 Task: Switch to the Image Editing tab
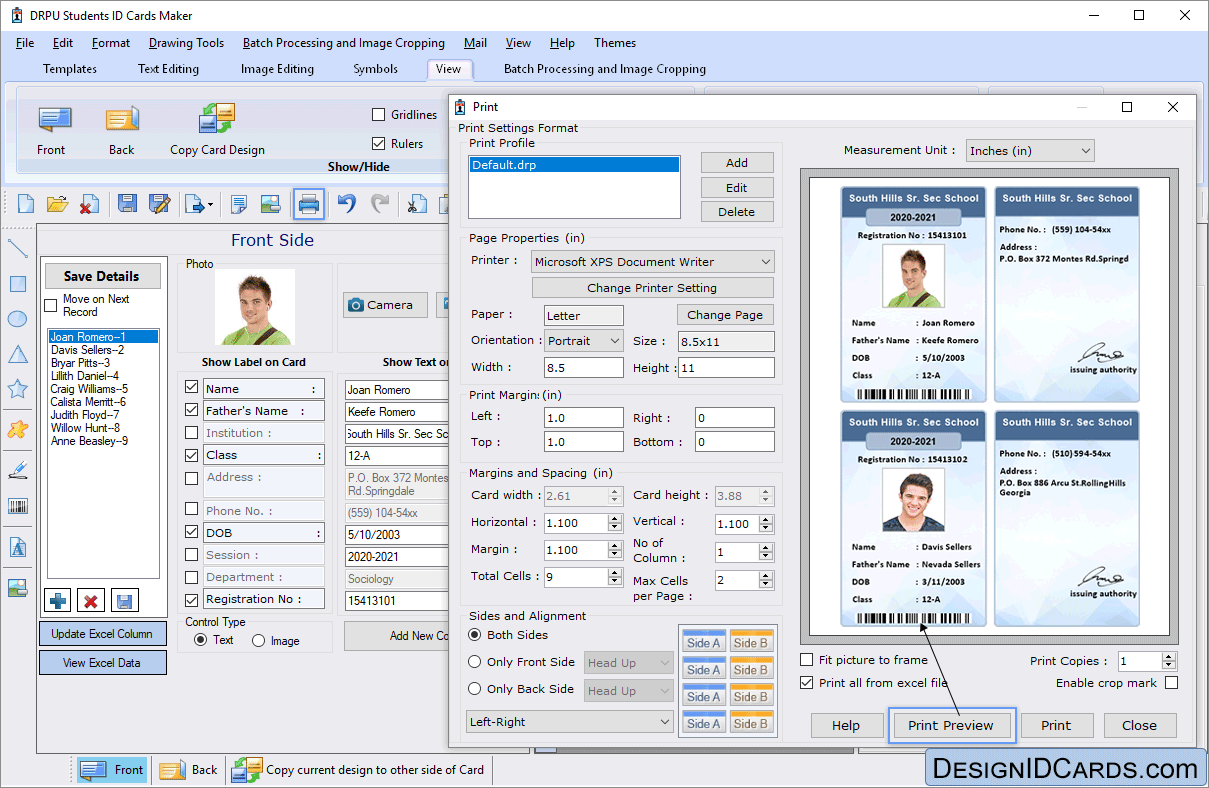277,69
